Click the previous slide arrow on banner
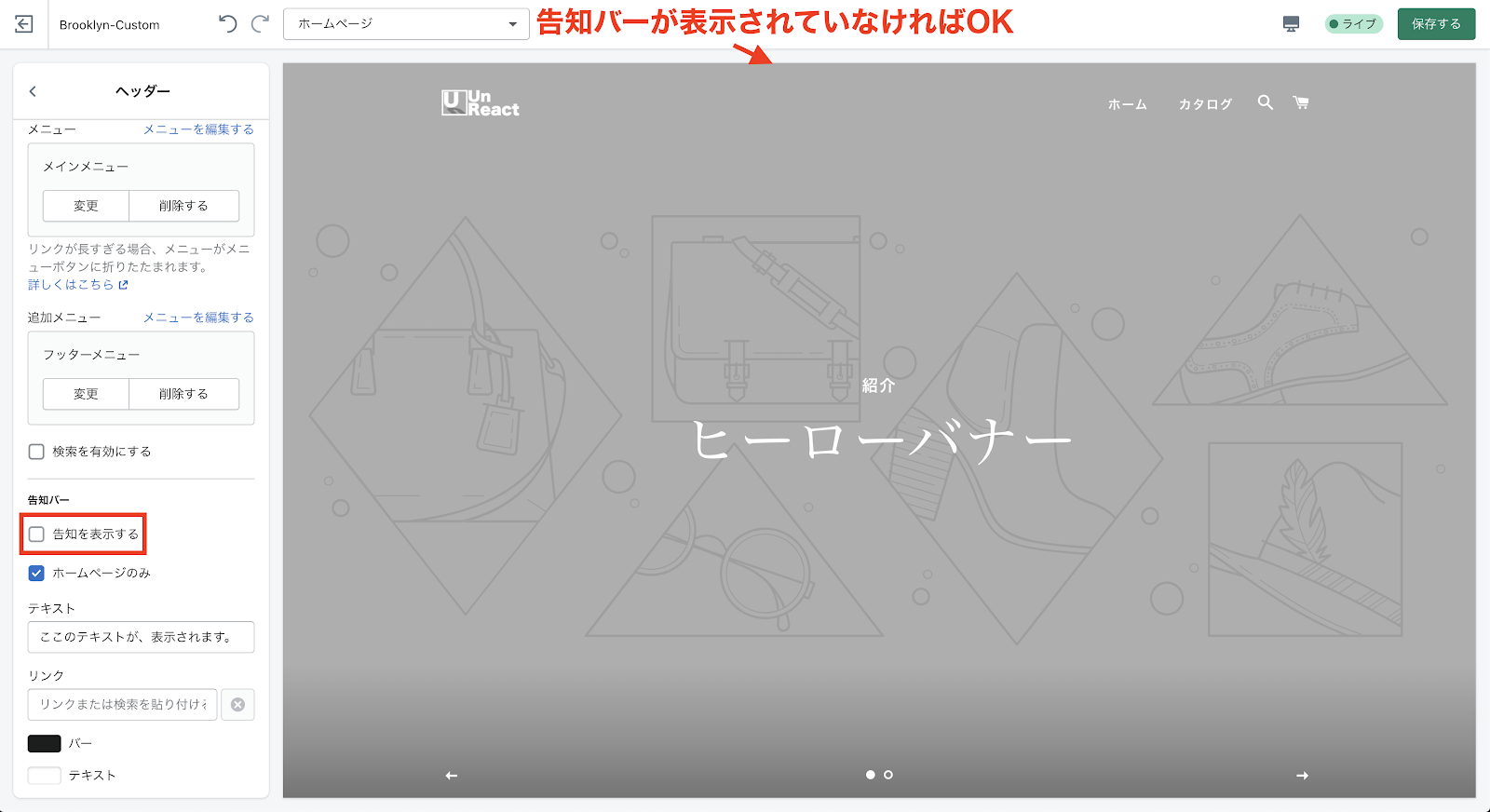Image resolution: width=1490 pixels, height=812 pixels. 452,776
